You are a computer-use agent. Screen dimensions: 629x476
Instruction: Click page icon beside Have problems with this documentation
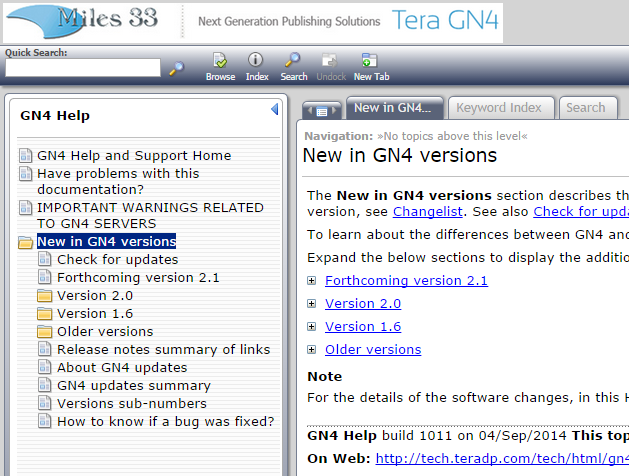click(x=25, y=173)
